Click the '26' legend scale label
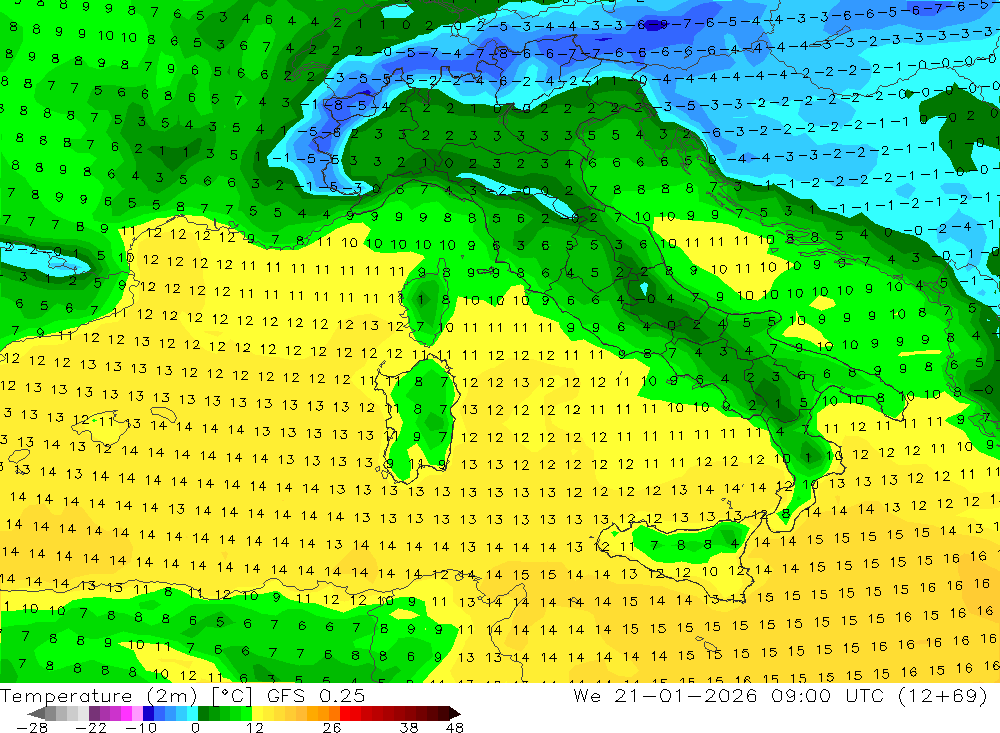This screenshot has width=1000, height=733. [332, 727]
